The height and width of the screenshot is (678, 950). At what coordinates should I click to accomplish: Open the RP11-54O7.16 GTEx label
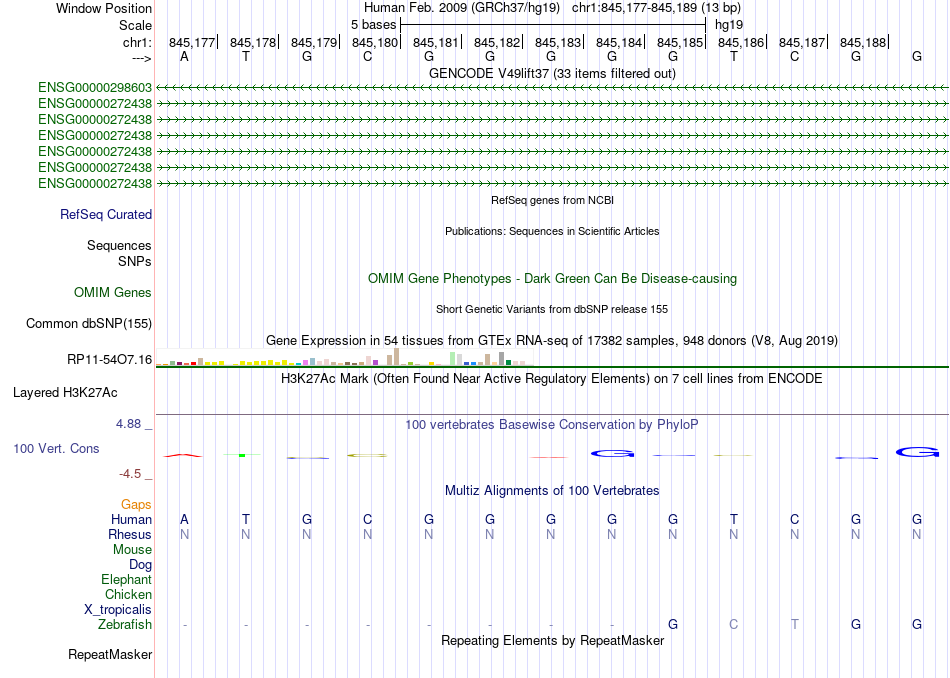point(110,360)
